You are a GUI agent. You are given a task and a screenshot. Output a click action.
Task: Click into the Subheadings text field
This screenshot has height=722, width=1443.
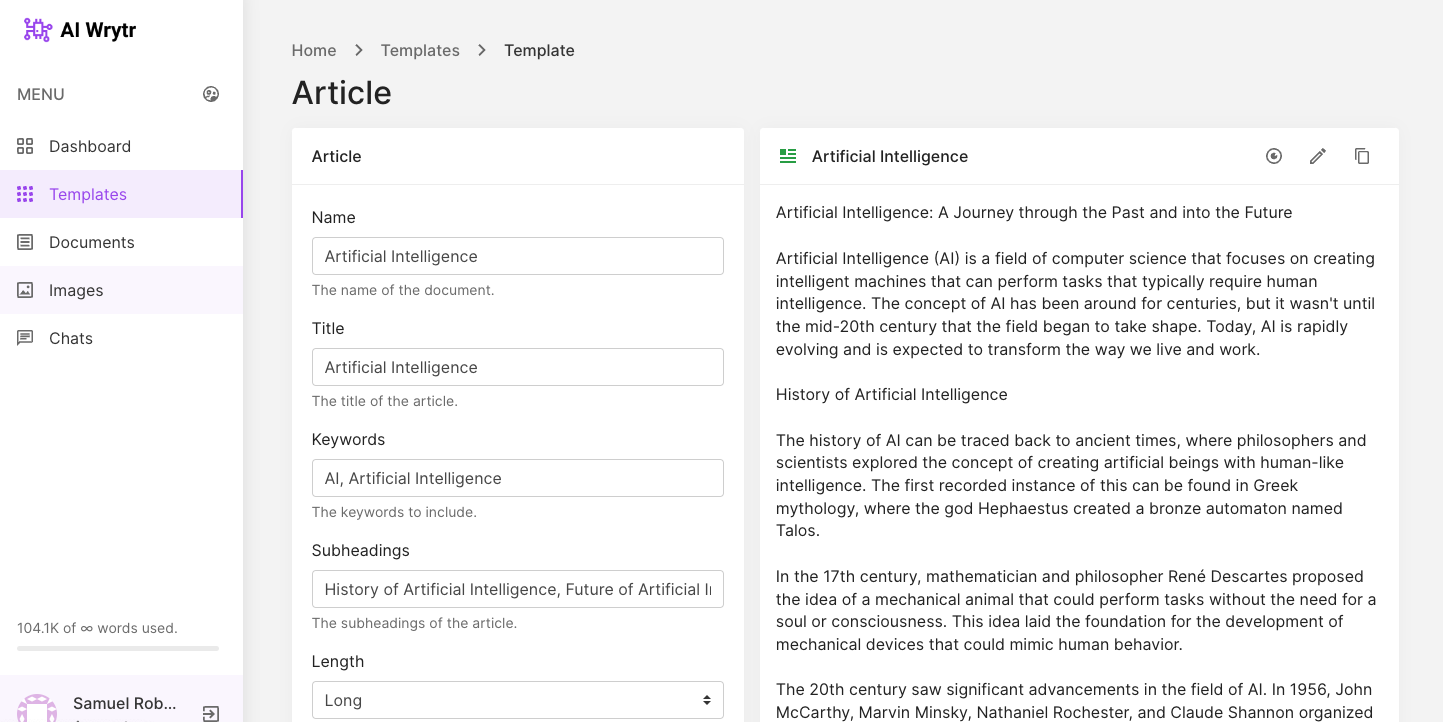[517, 589]
